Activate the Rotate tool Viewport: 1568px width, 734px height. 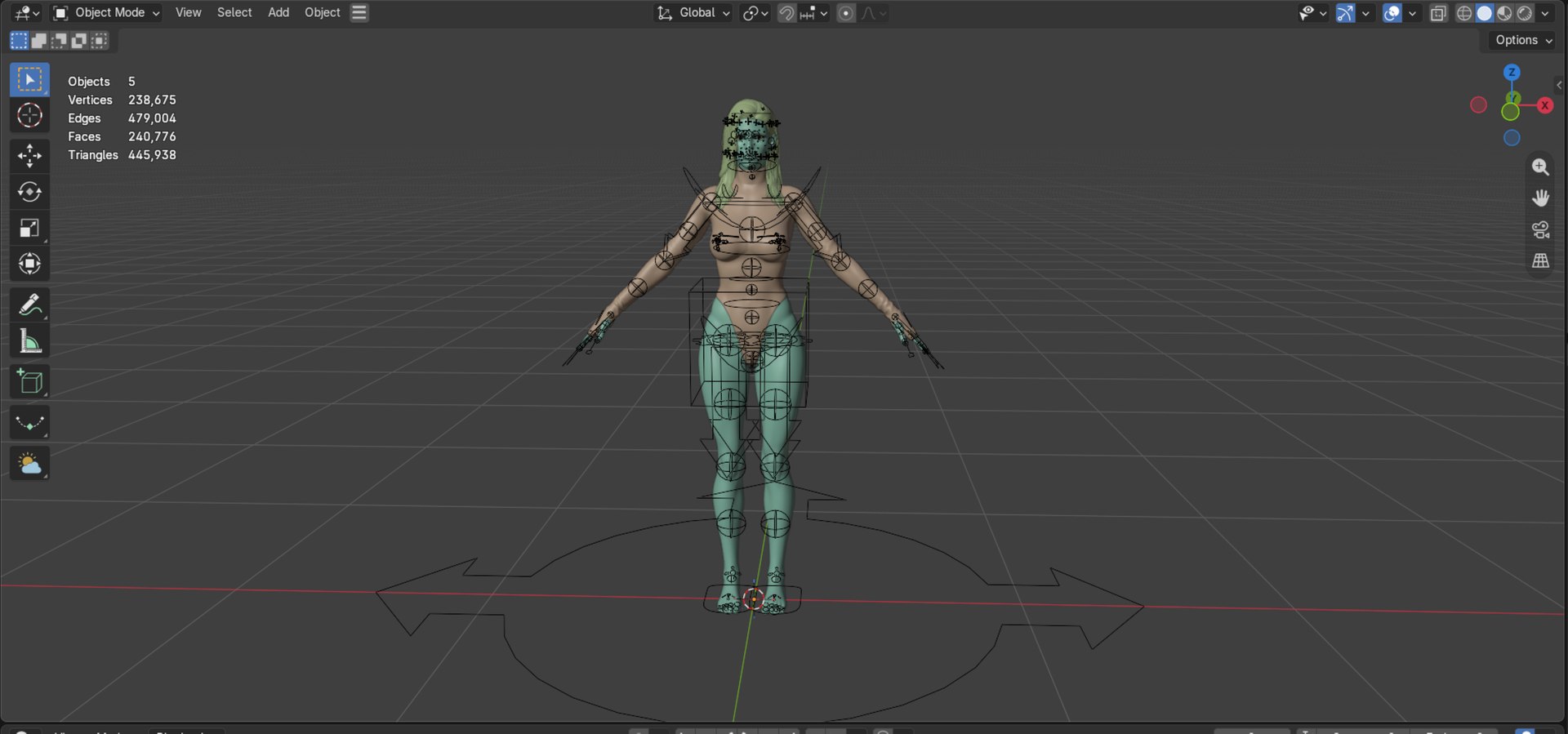29,192
